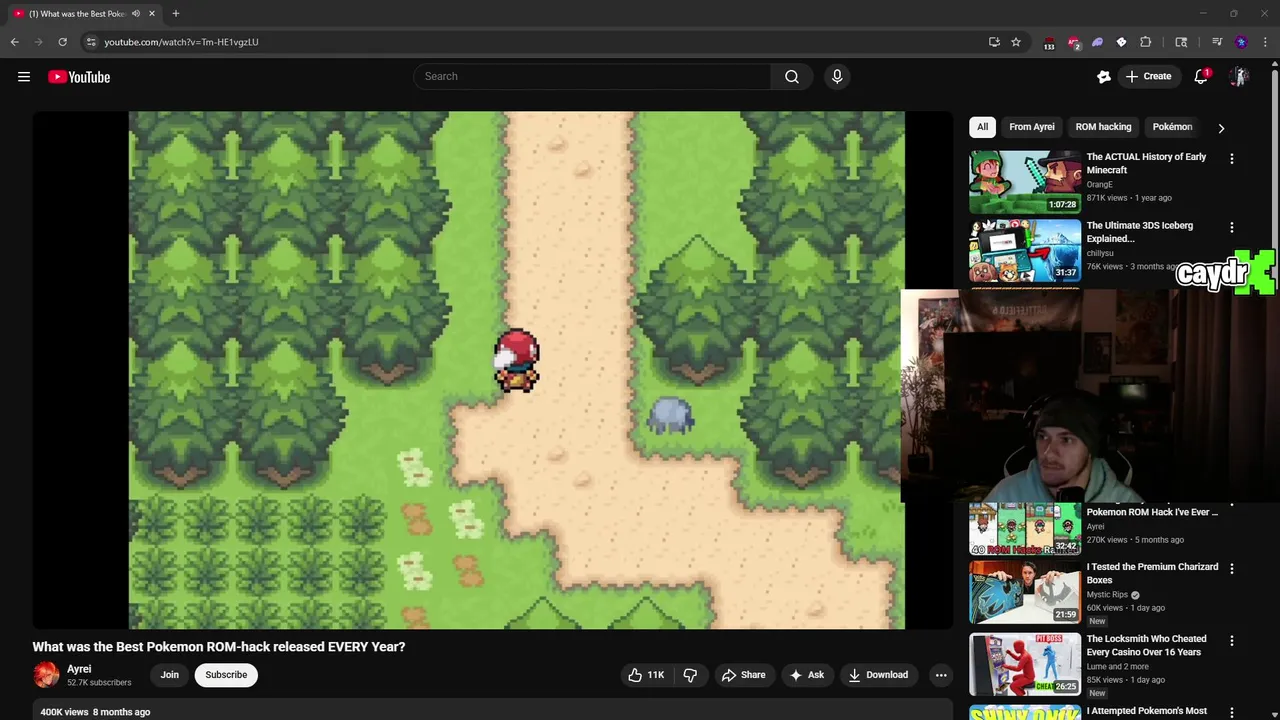The image size is (1280, 720).
Task: Select the From Ayrei chip
Action: [x=1032, y=127]
